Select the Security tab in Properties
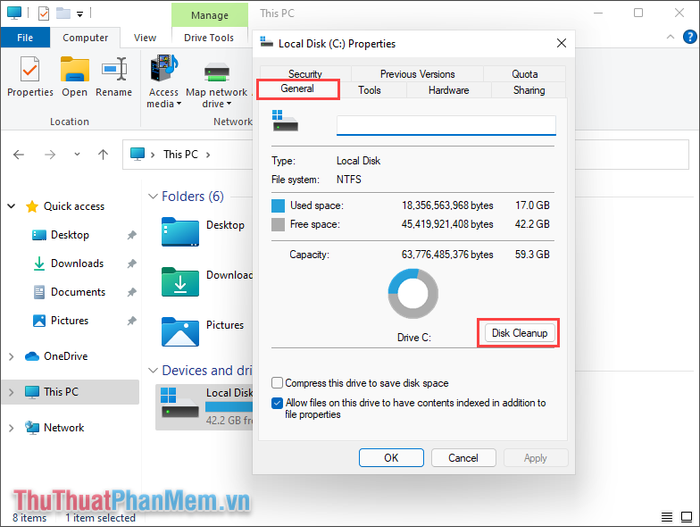700x527 pixels. point(305,74)
